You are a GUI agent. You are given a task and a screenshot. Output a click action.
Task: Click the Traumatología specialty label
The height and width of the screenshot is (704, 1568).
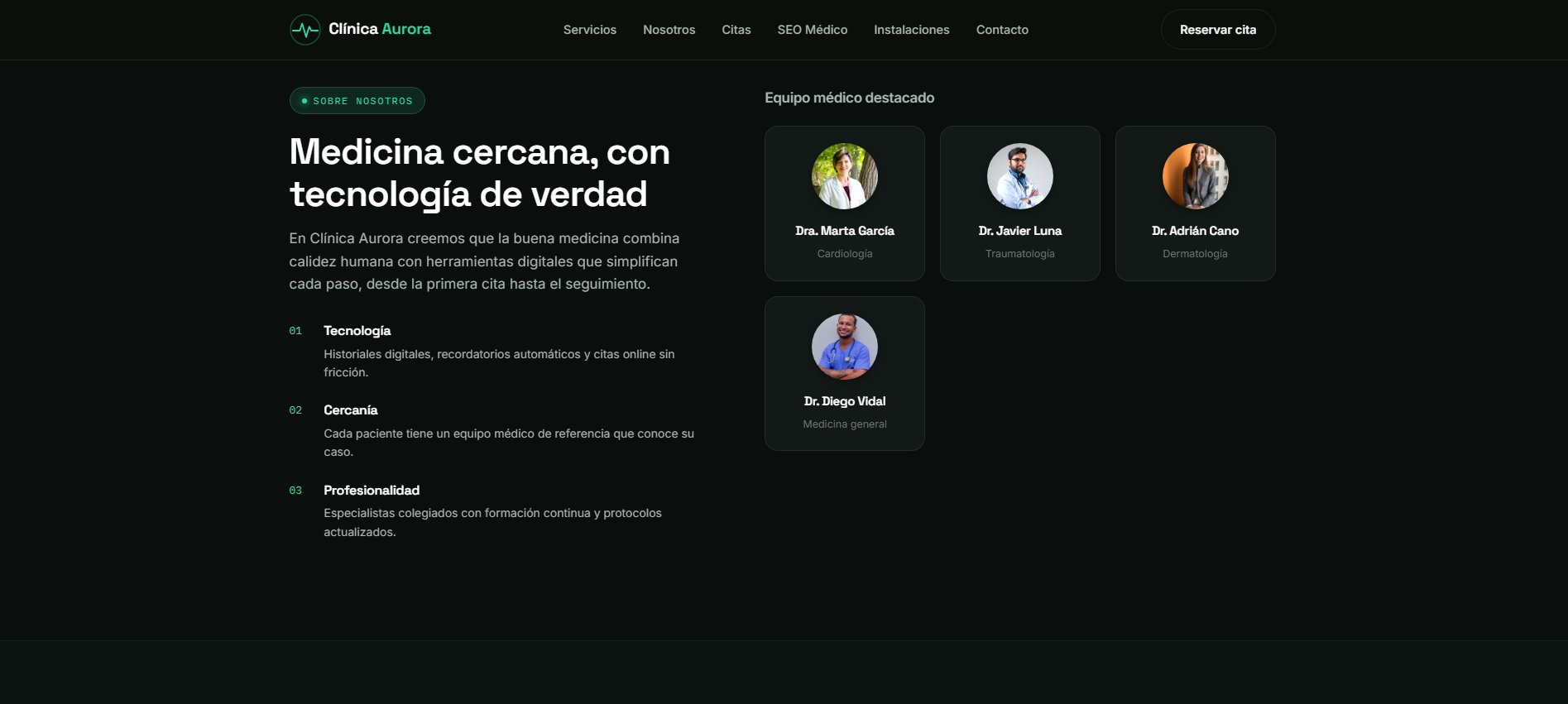pos(1020,254)
